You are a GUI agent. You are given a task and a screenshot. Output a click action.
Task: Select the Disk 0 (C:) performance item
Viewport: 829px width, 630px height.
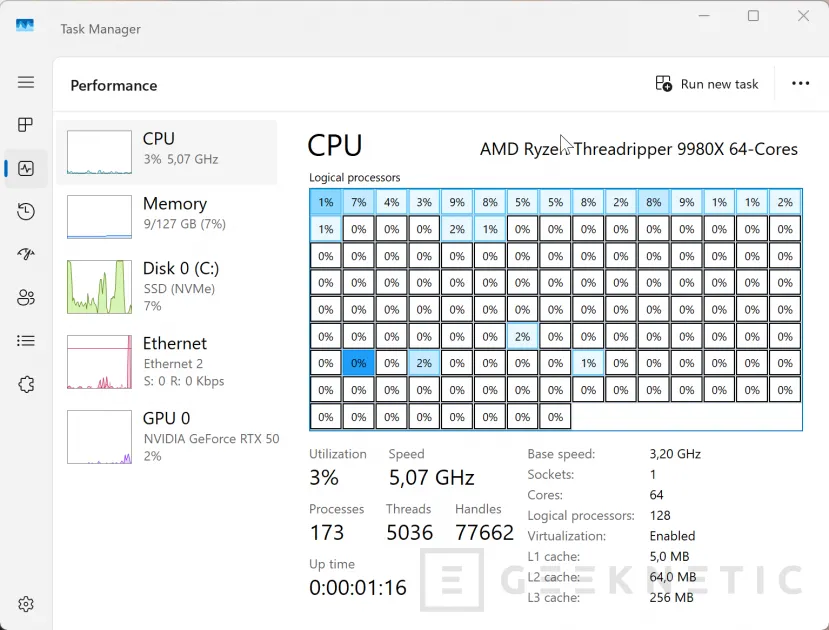pyautogui.click(x=167, y=286)
